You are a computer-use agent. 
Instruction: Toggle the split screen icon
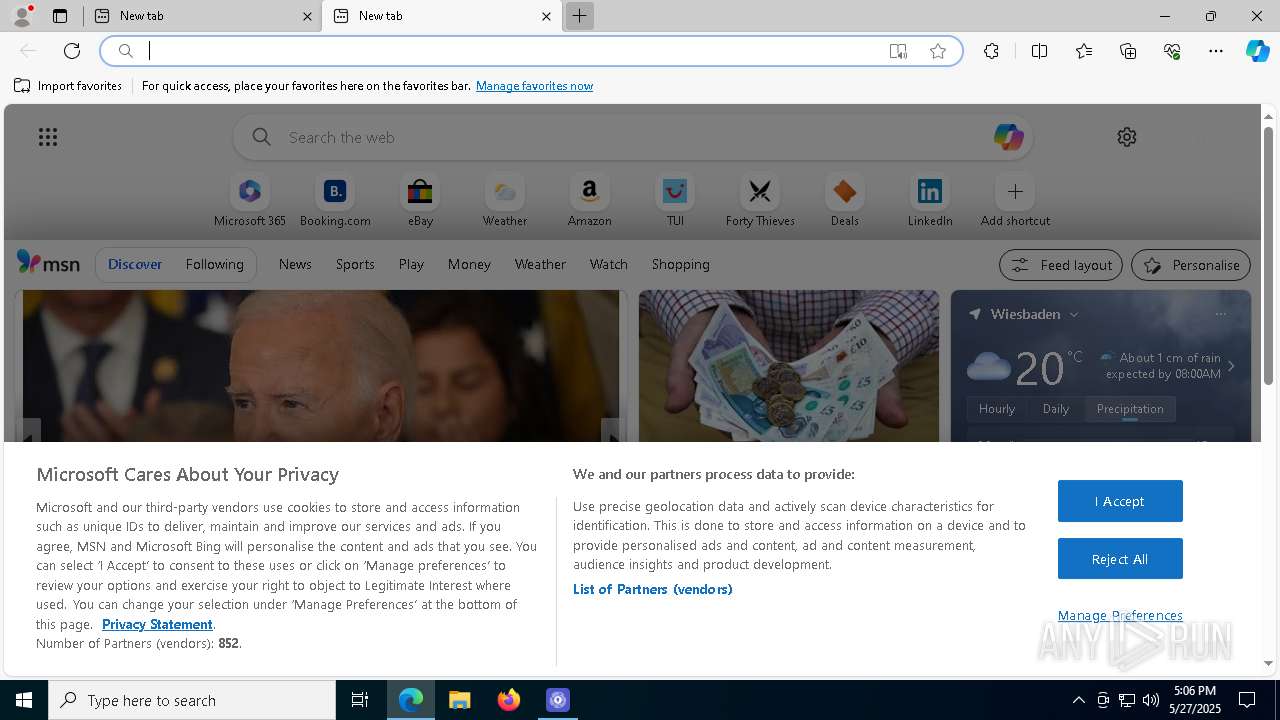pos(1040,51)
